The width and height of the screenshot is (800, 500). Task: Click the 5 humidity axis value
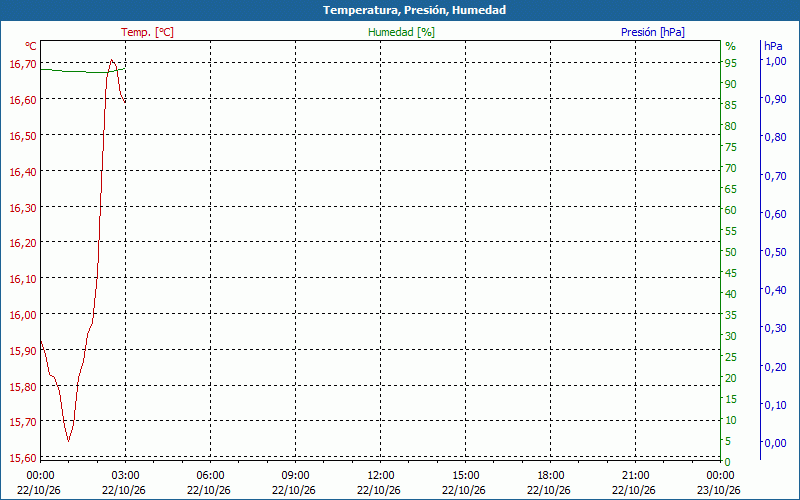click(728, 441)
